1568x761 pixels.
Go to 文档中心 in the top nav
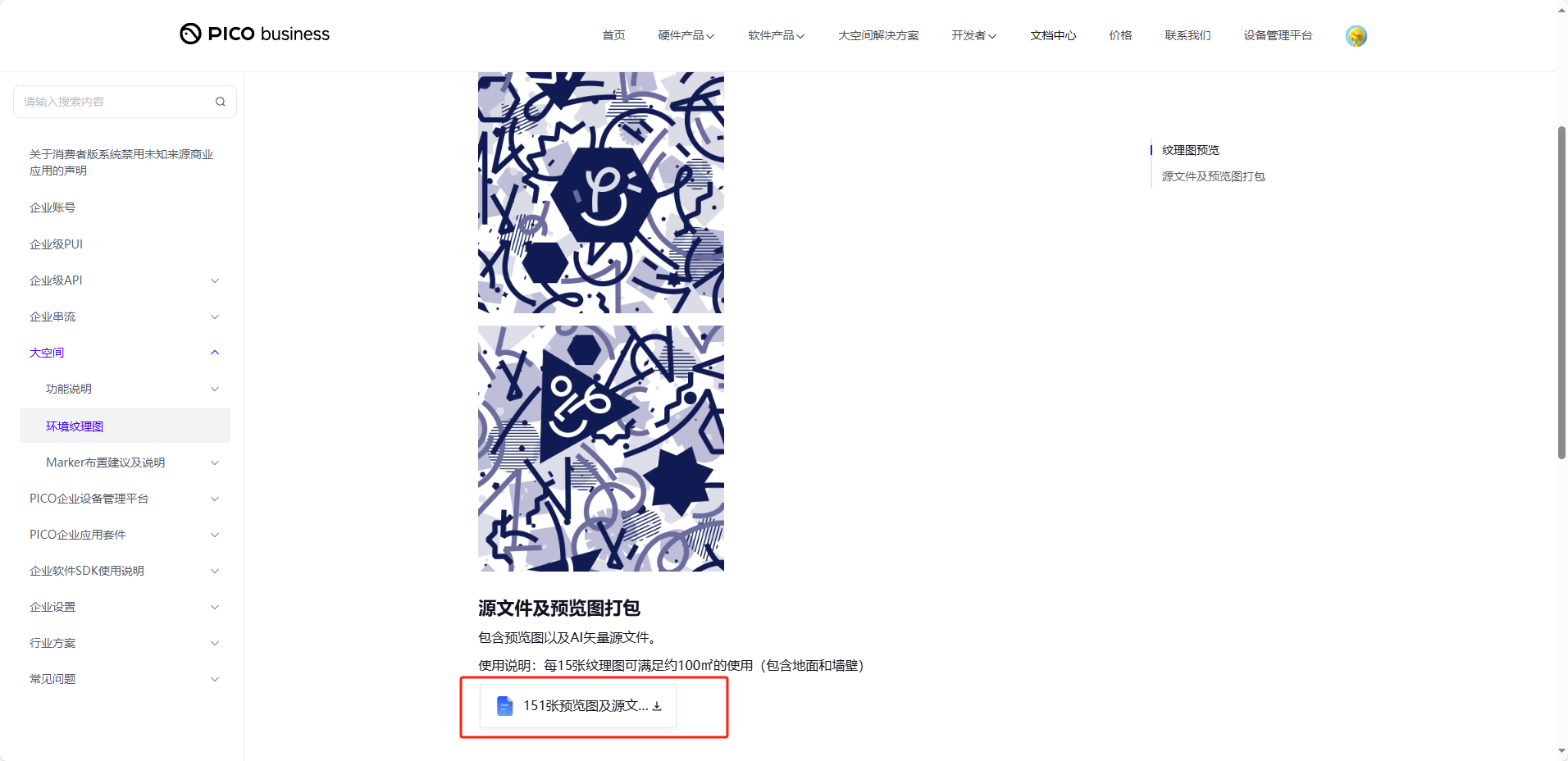coord(1053,35)
